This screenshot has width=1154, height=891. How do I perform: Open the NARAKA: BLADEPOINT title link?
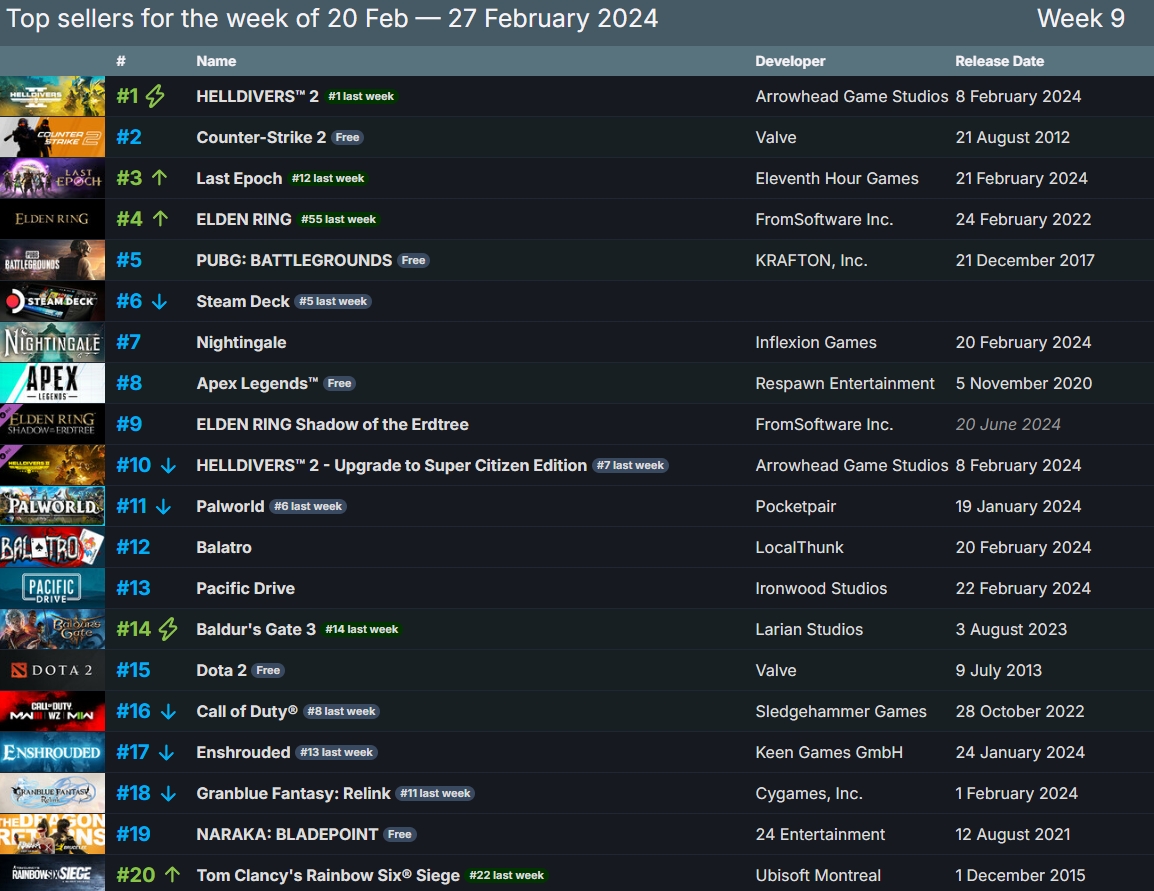[287, 834]
